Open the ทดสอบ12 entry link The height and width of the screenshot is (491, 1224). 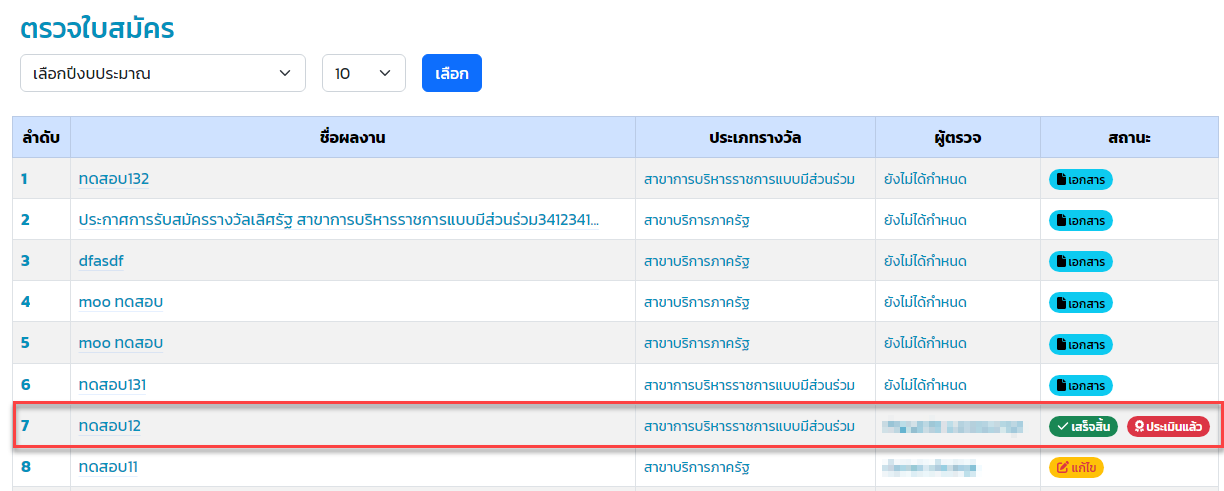[x=110, y=425]
